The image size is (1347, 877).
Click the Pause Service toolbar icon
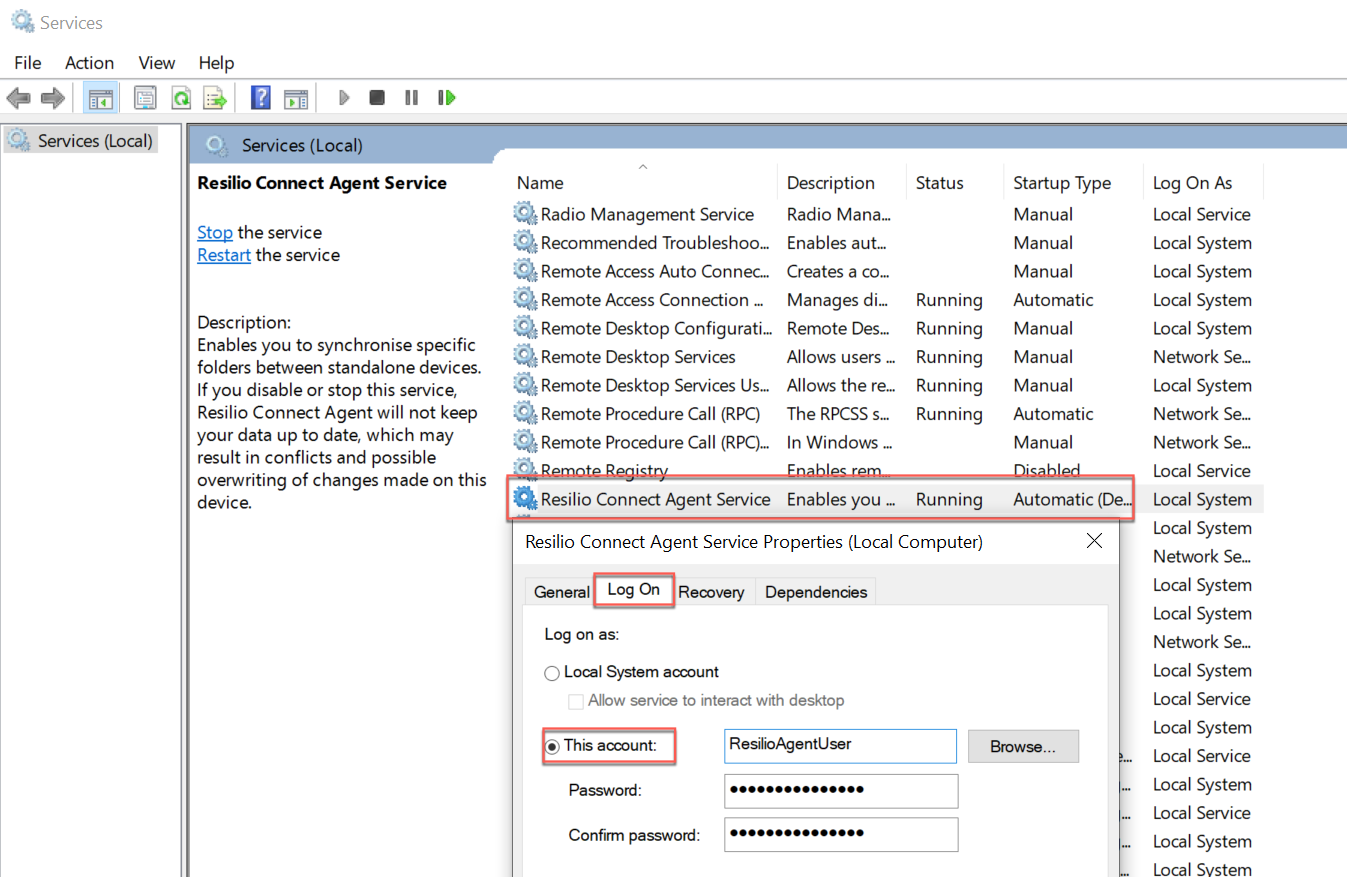[411, 98]
